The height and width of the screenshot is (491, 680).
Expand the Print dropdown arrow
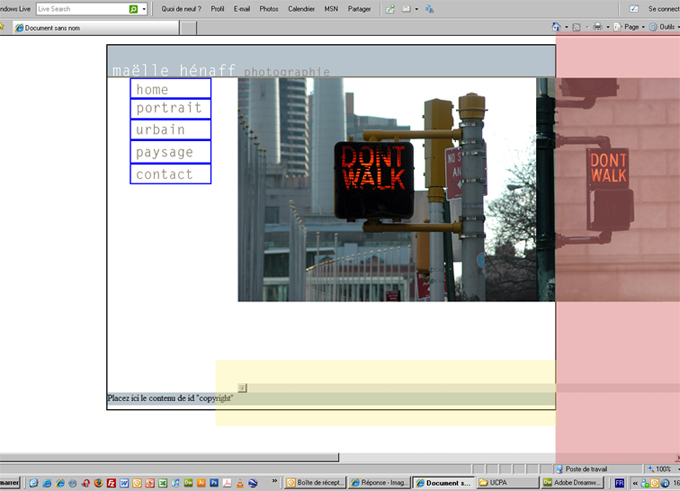pos(608,27)
